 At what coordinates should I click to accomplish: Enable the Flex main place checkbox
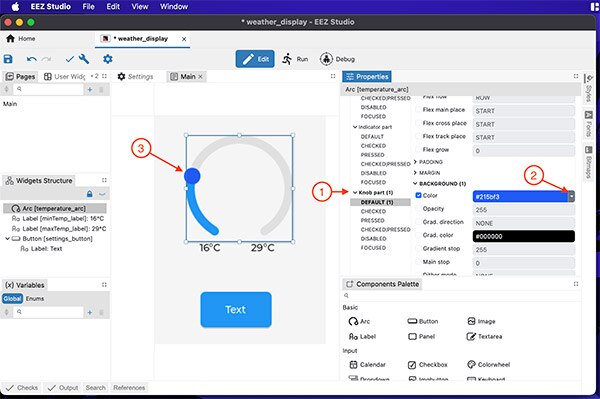pos(418,110)
